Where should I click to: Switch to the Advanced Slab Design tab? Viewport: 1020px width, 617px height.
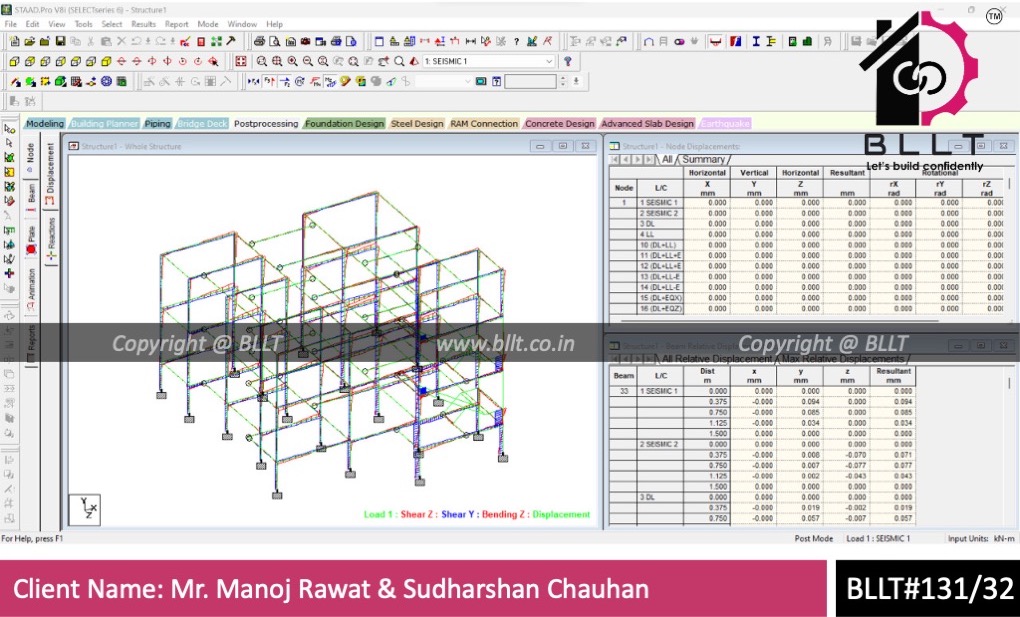(x=647, y=124)
